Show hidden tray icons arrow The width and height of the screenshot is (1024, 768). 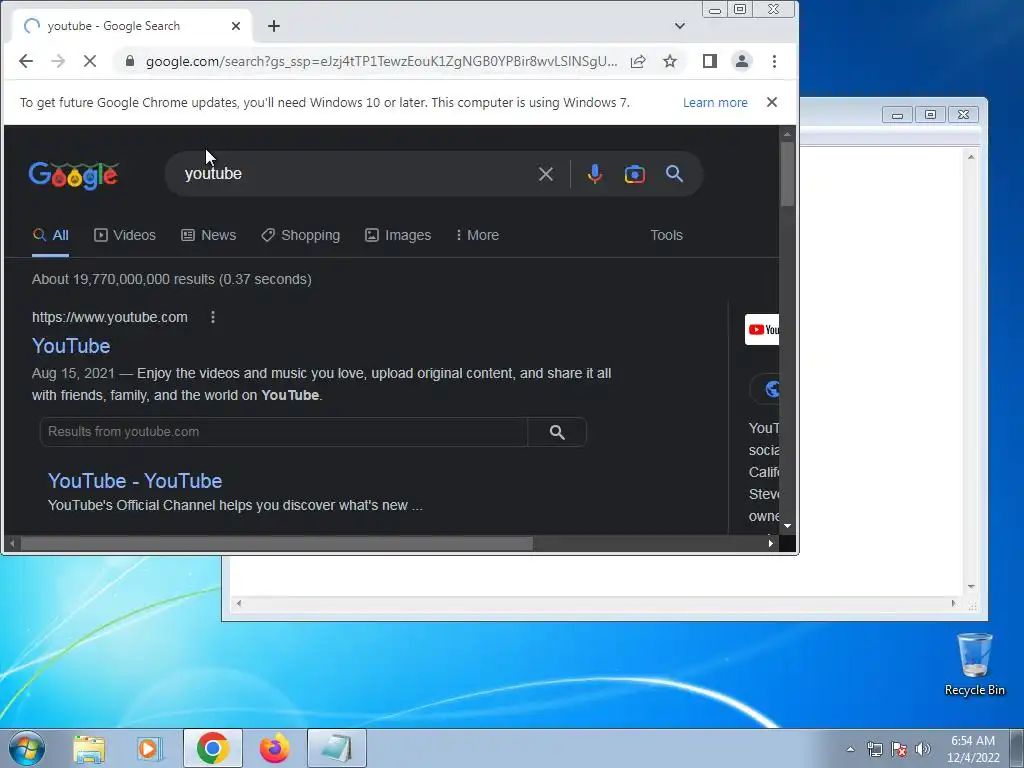[850, 749]
